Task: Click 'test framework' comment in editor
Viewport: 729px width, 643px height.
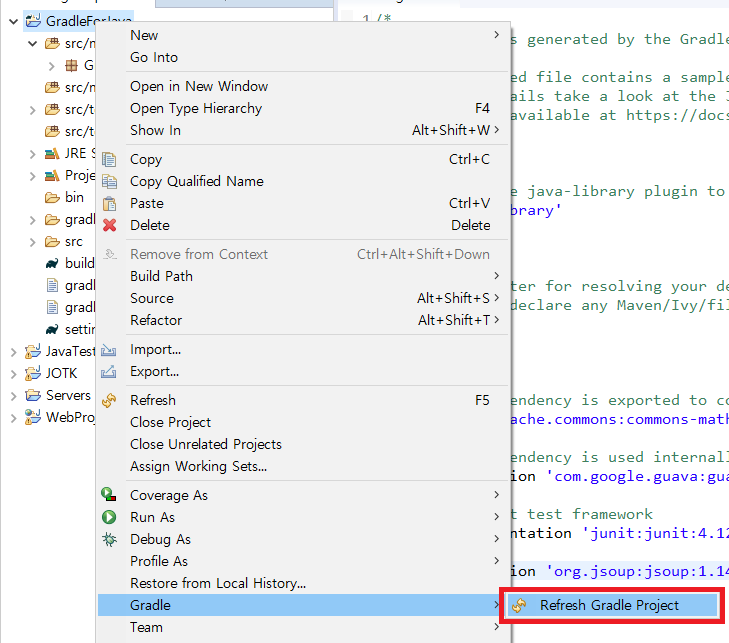Action: point(590,514)
